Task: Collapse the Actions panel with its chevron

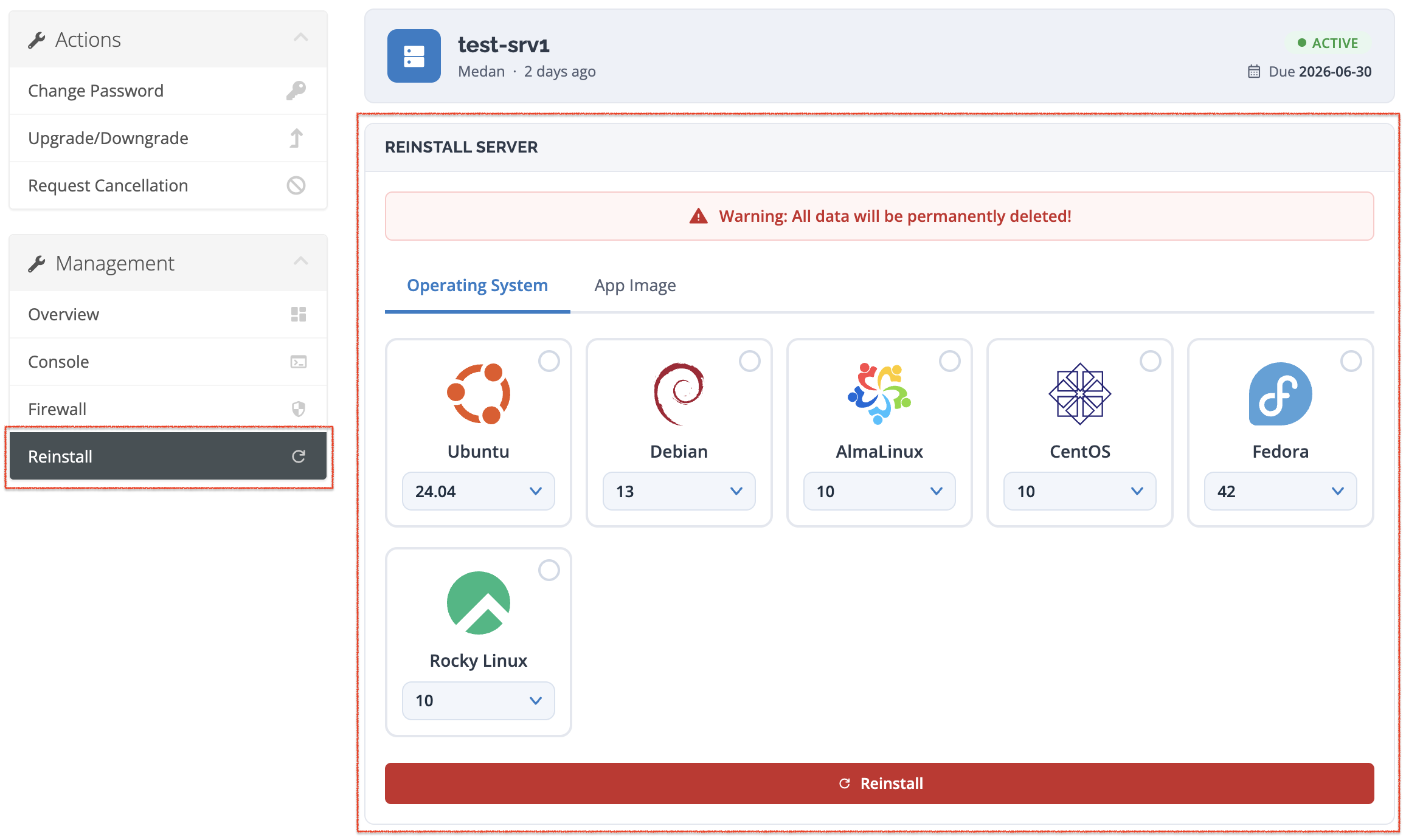Action: point(301,38)
